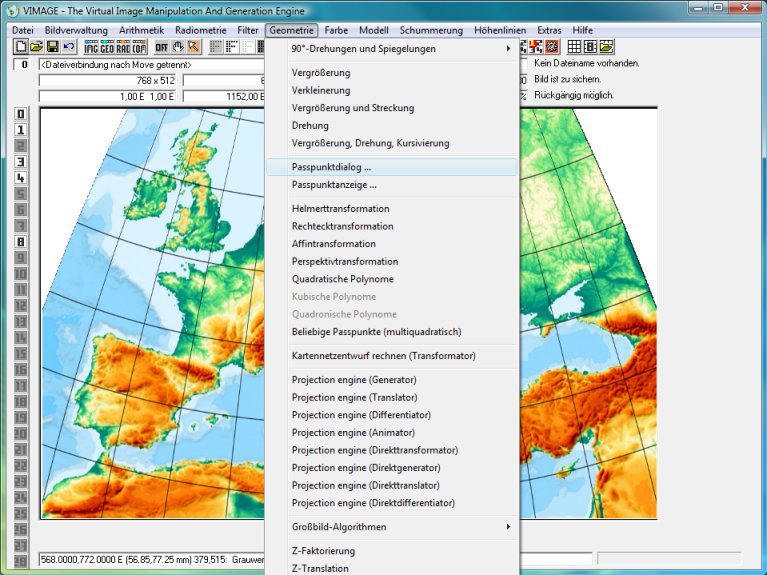Open the Hilfe menu
Viewport: 767px width, 575px height.
583,30
